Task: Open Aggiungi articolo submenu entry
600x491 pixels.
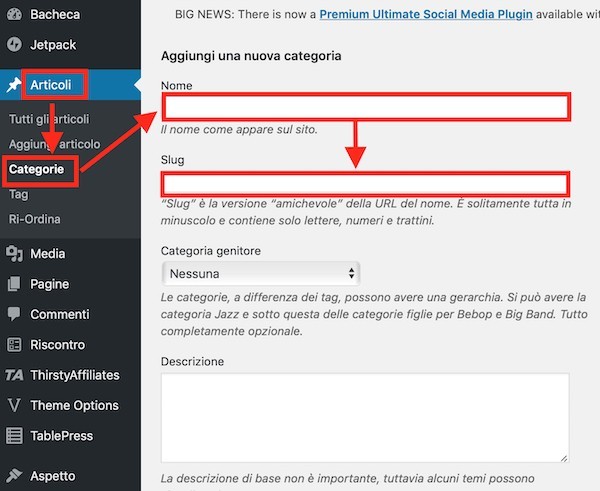Action: click(x=54, y=144)
